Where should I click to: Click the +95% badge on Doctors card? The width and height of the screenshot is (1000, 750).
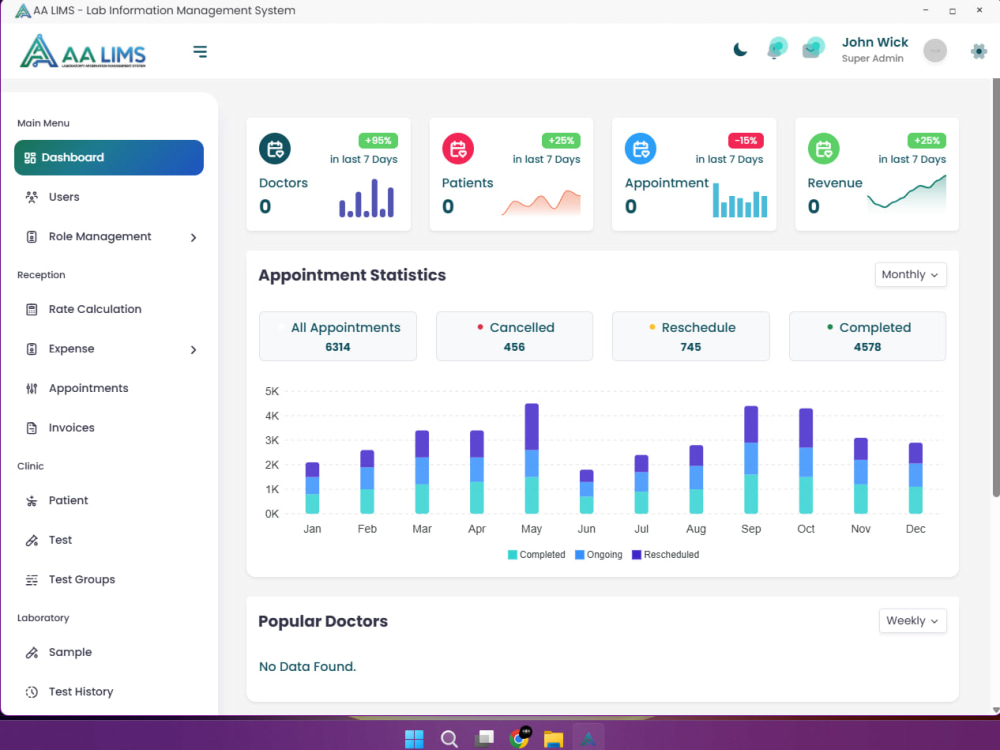[378, 140]
